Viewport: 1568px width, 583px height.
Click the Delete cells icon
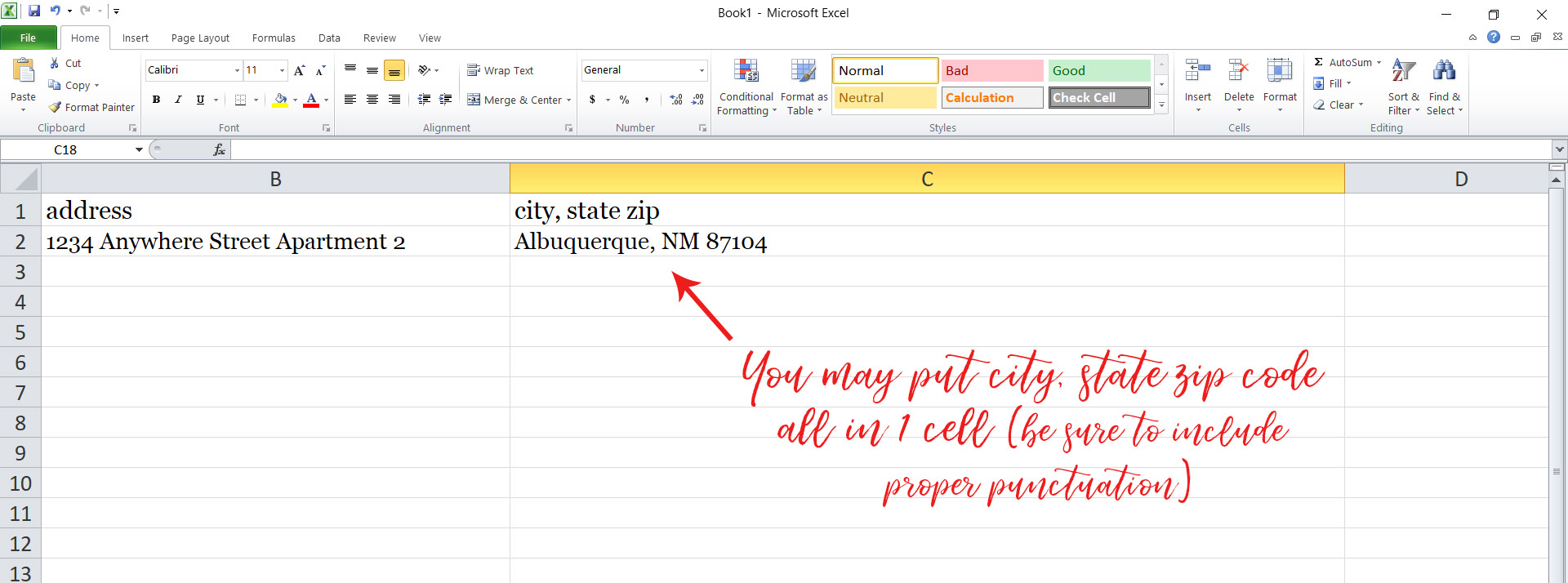point(1239,72)
